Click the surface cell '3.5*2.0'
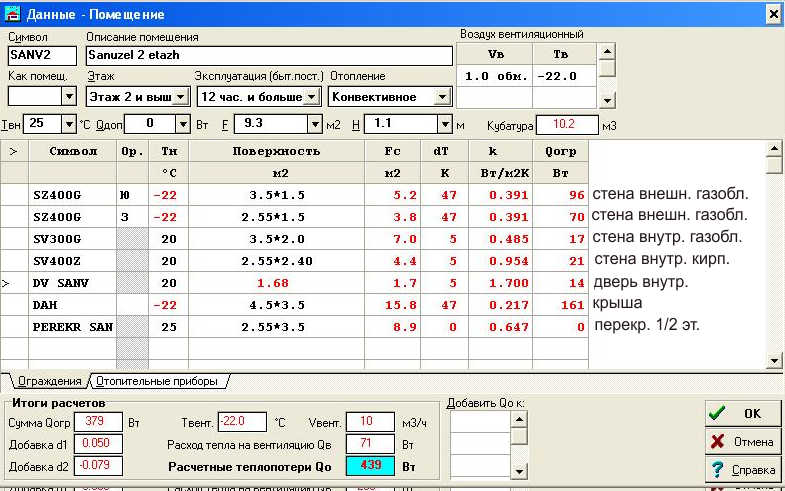Screen dimensions: 785x491 tap(276, 239)
